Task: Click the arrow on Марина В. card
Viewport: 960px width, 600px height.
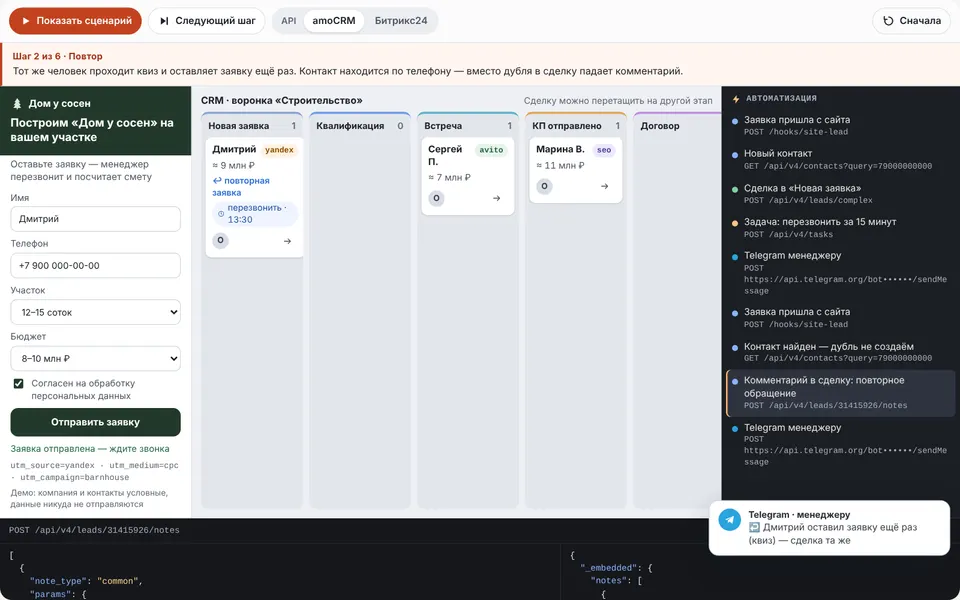Action: [x=604, y=186]
